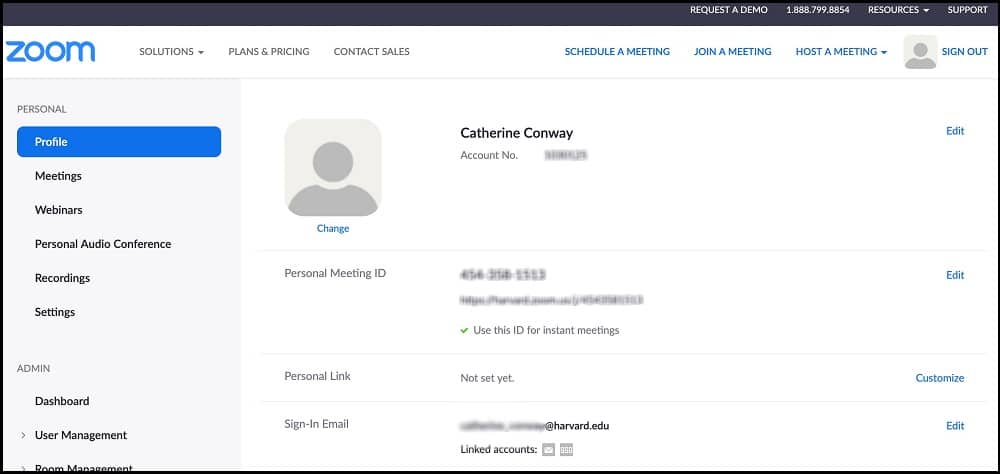Open Contact Sales page
The width and height of the screenshot is (1000, 474).
372,52
